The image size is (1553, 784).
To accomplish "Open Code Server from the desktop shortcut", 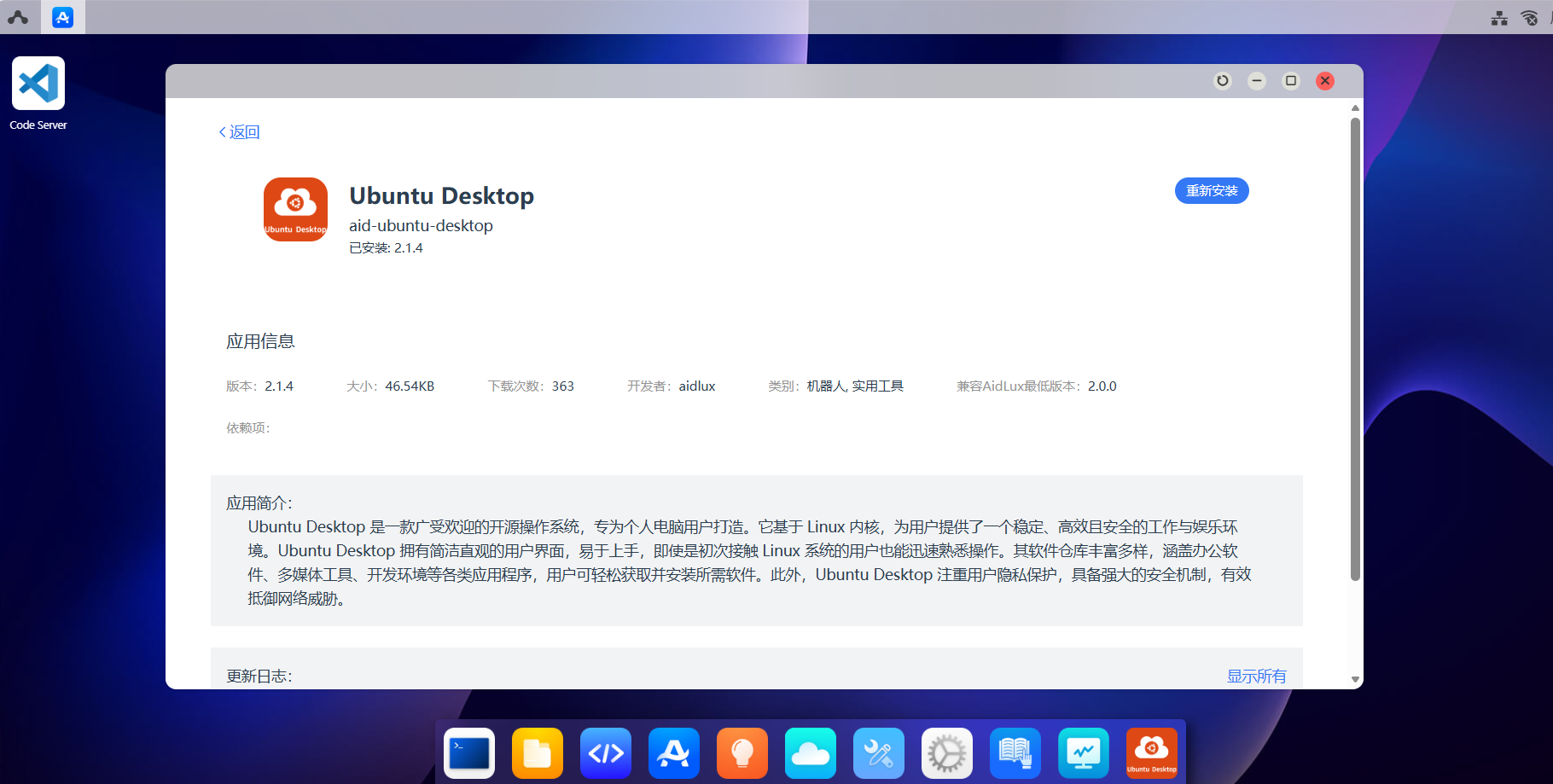I will pyautogui.click(x=38, y=83).
